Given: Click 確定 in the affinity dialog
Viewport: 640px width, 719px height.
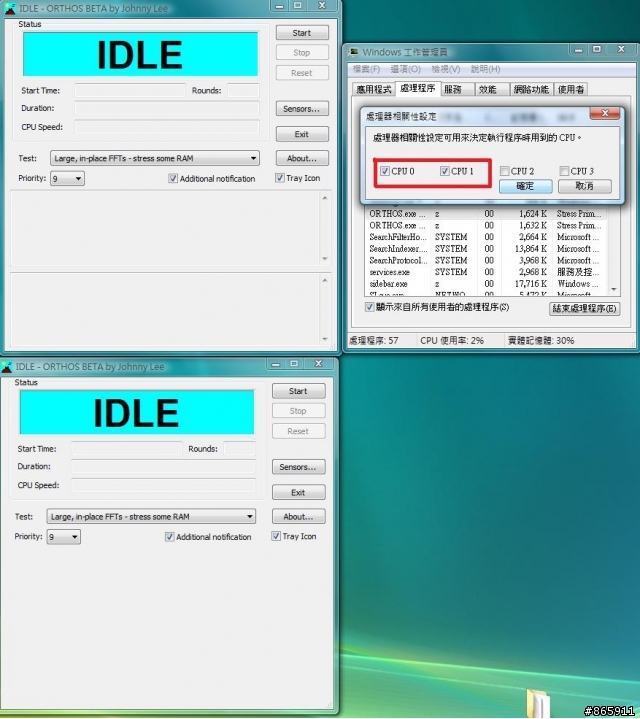Looking at the screenshot, I should pyautogui.click(x=525, y=186).
